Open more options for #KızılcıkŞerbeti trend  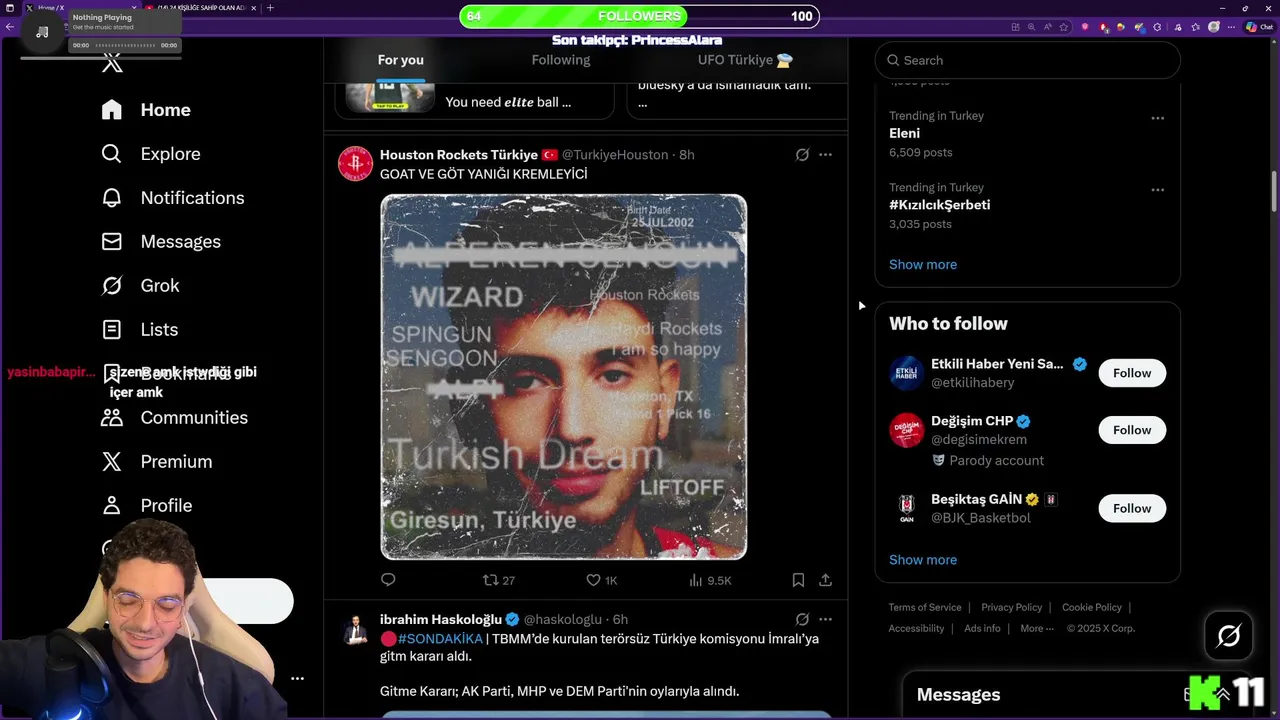coord(1157,190)
